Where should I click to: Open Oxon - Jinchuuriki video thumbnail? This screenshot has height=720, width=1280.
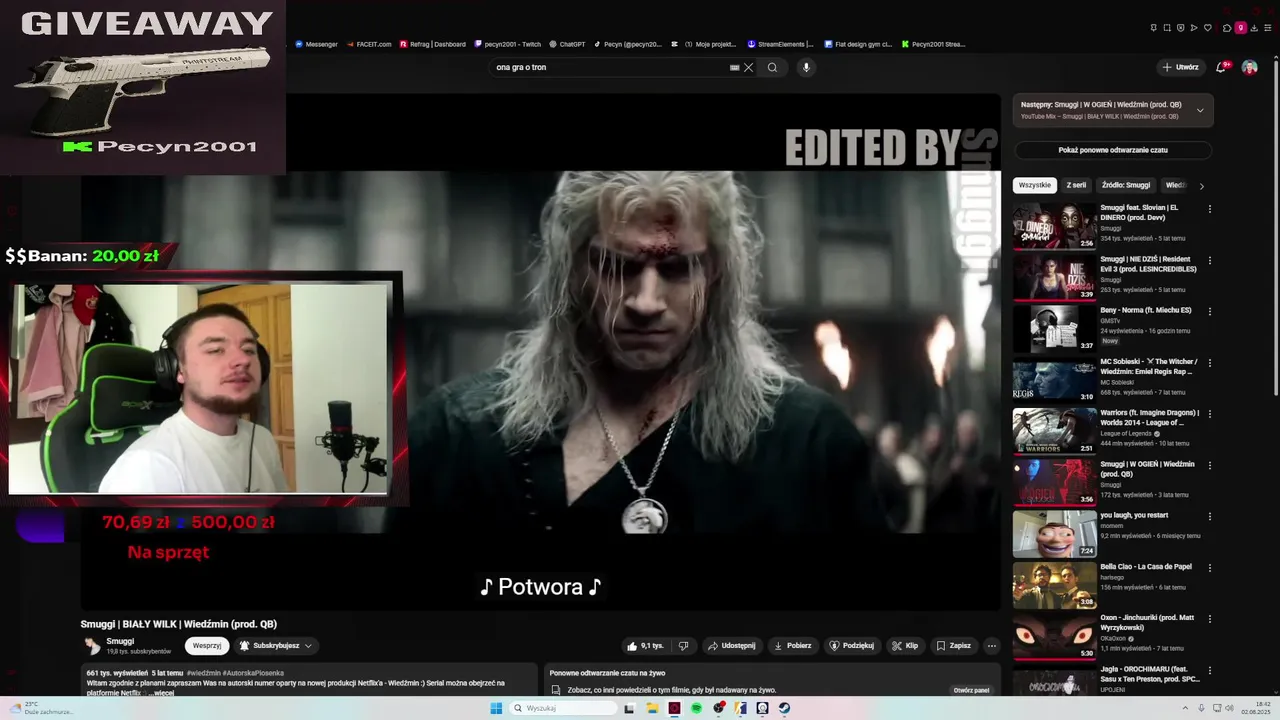[1054, 636]
